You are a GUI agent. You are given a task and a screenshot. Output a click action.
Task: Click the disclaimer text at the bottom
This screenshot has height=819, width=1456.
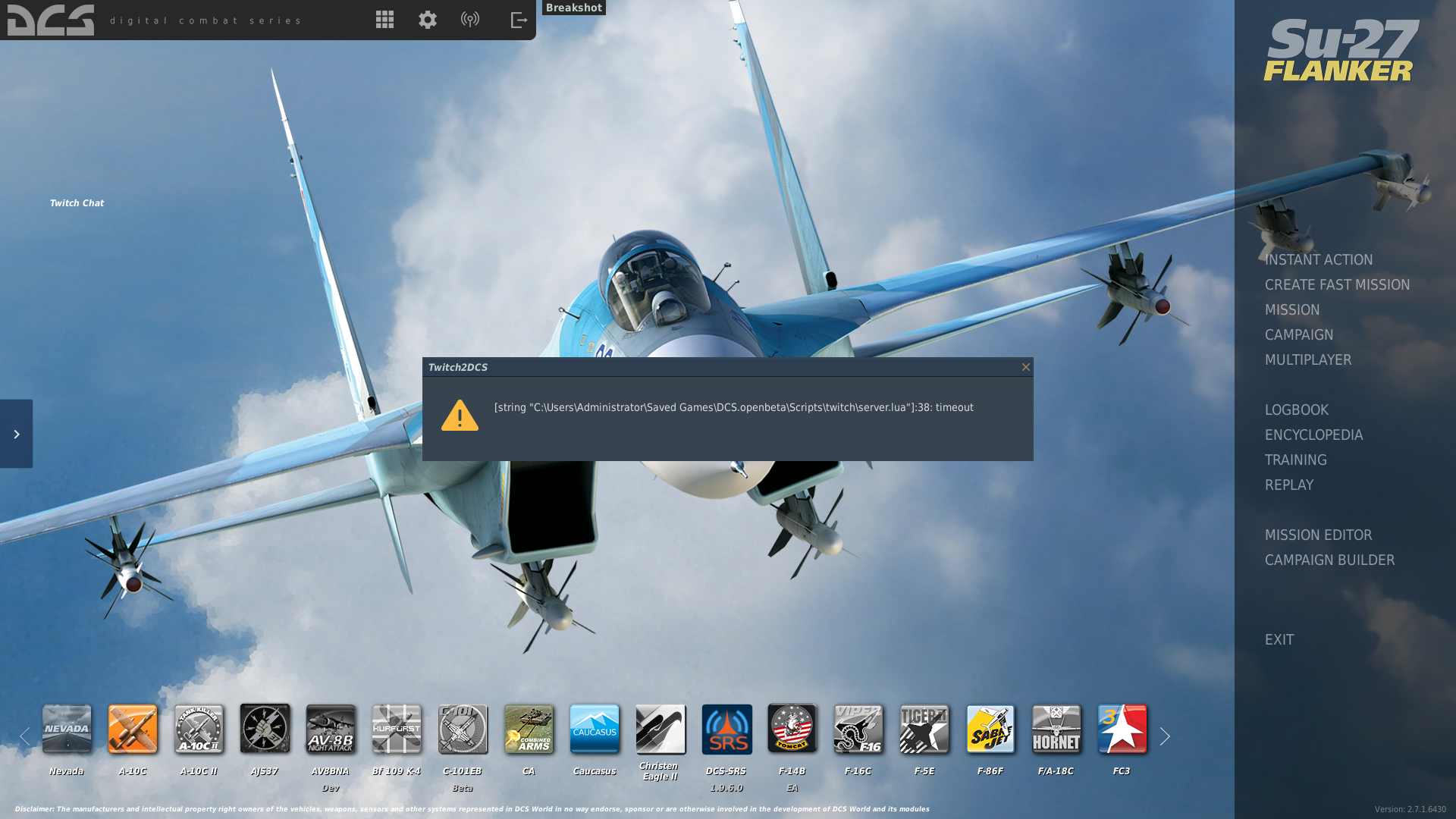[x=472, y=809]
